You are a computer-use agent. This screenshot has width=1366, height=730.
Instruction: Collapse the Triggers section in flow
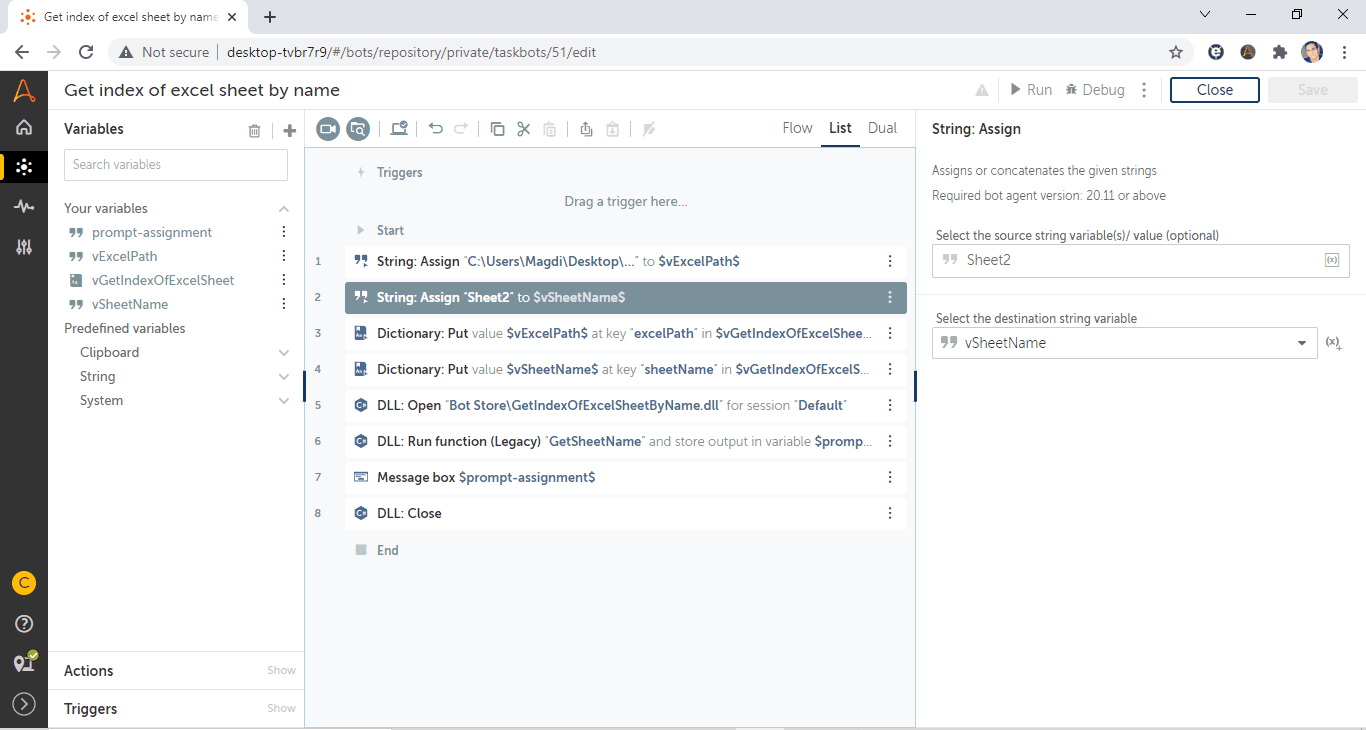[361, 173]
